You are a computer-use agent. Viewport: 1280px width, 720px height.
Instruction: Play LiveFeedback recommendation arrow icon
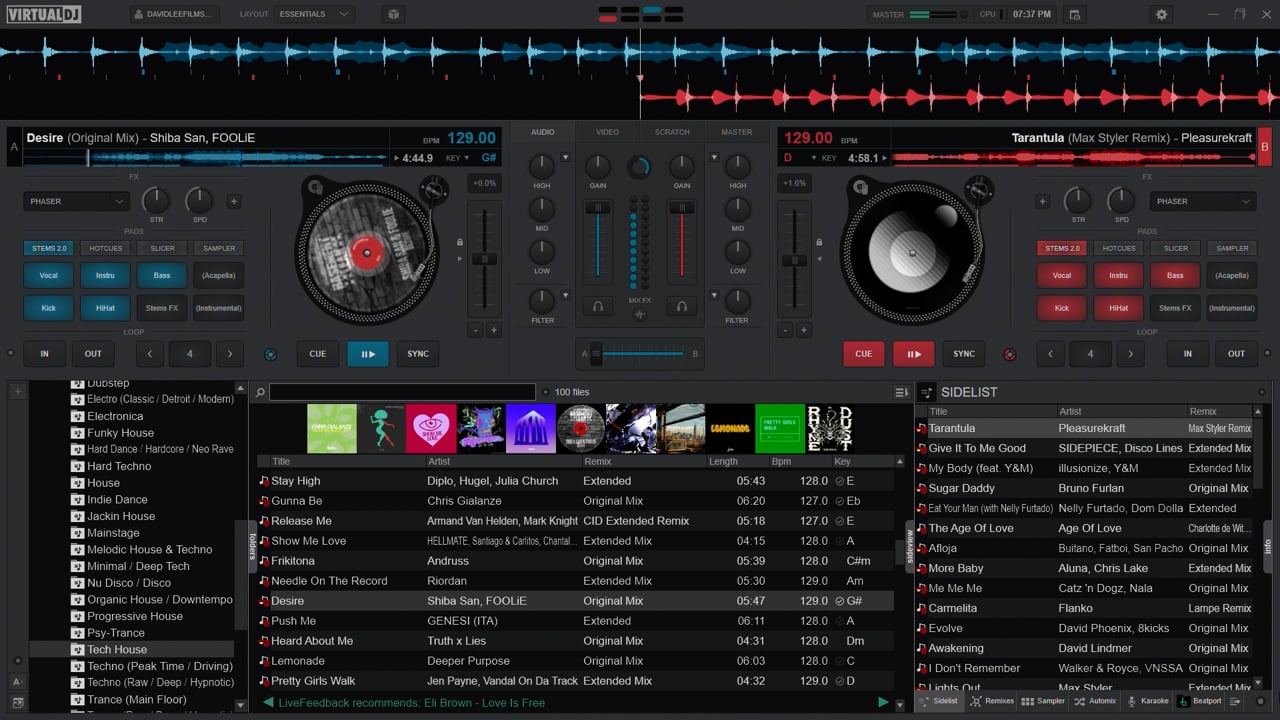point(883,702)
